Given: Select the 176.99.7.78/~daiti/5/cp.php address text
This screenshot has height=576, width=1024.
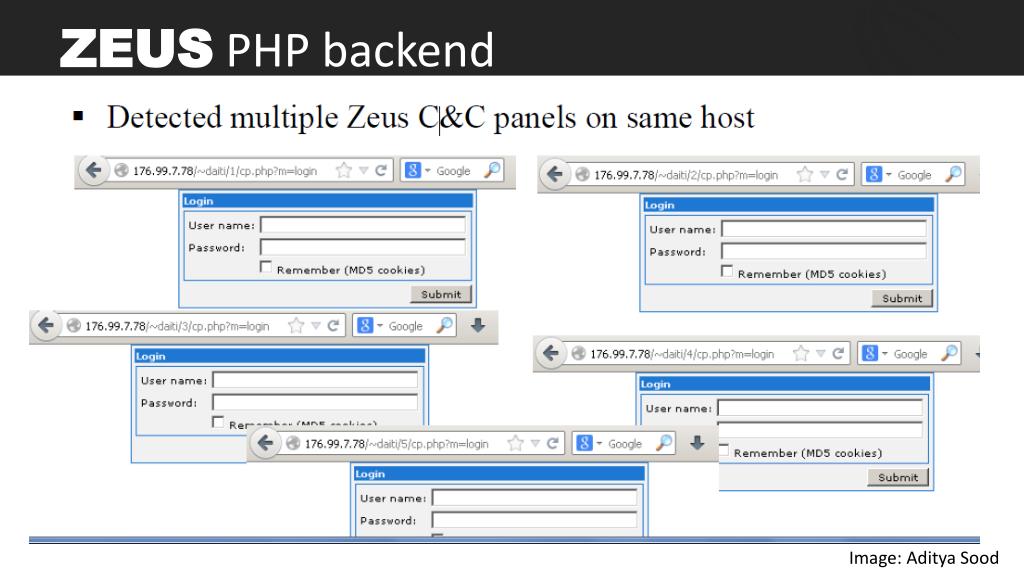Looking at the screenshot, I should [397, 444].
